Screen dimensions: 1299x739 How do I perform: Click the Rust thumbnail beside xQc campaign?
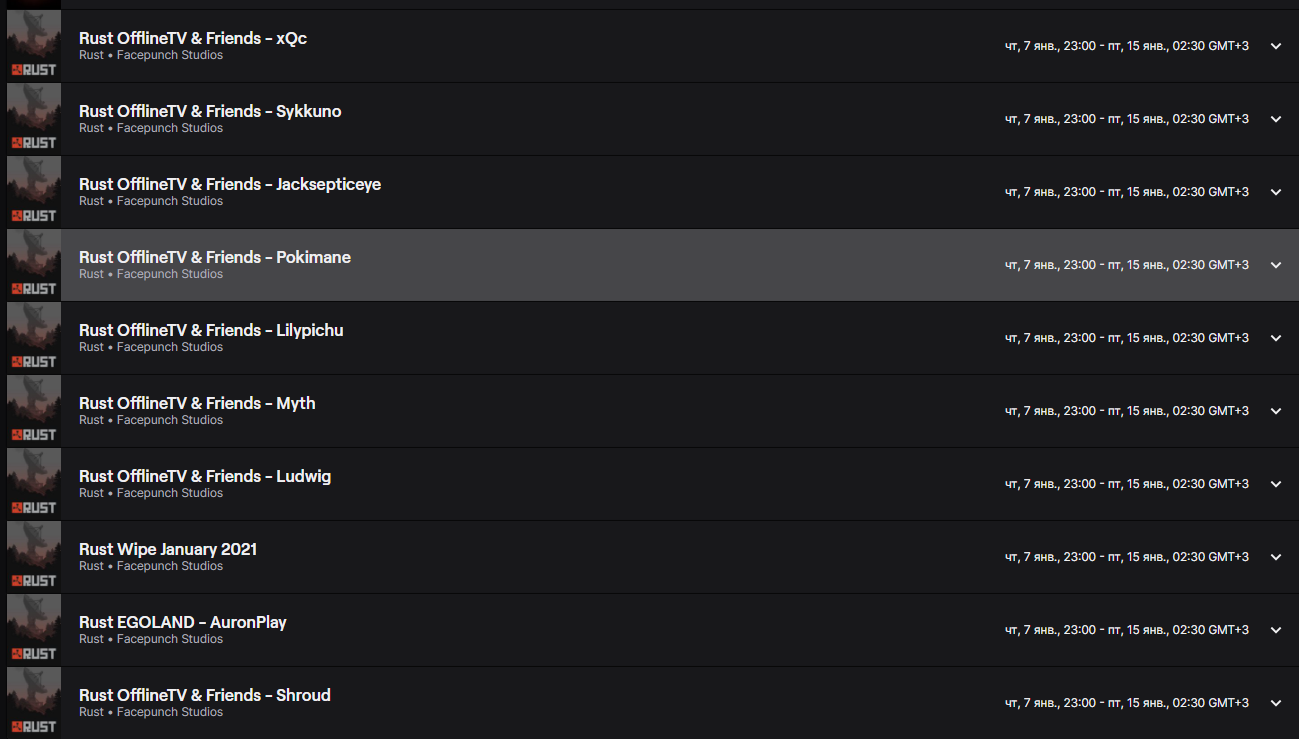pos(34,46)
